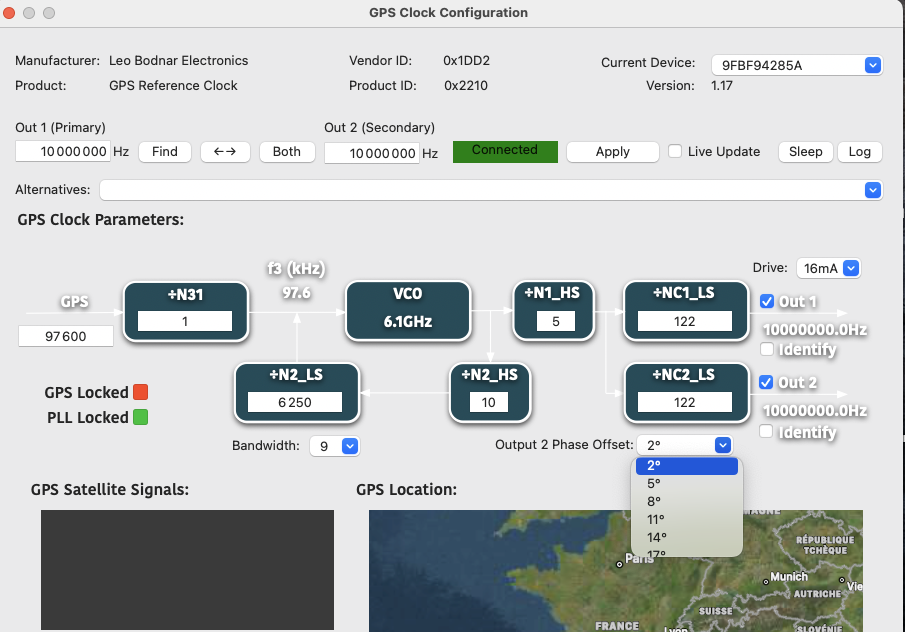Click the Sleep button
The image size is (905, 632).
[x=805, y=152]
